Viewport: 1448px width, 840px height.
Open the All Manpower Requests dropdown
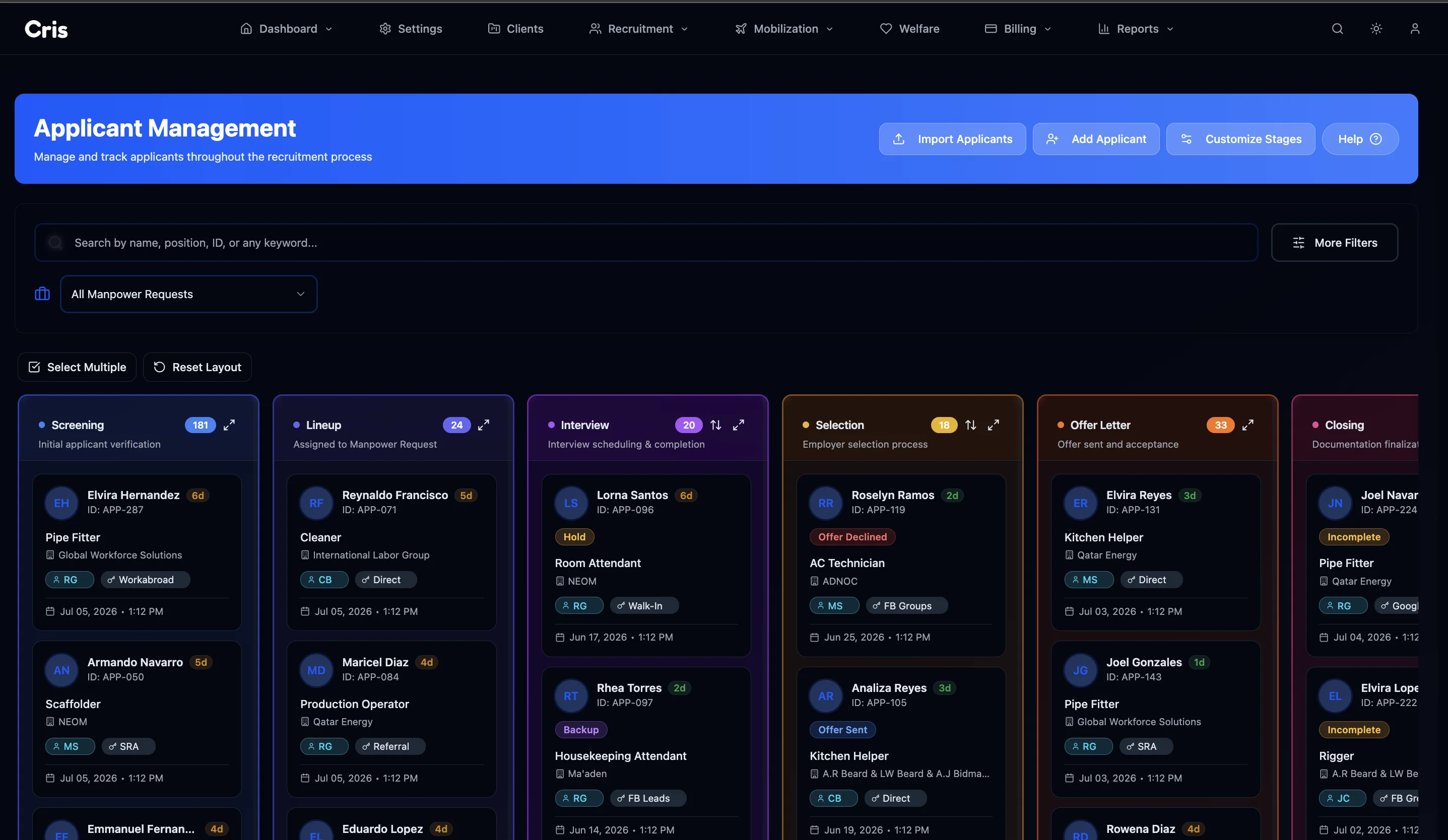[188, 294]
